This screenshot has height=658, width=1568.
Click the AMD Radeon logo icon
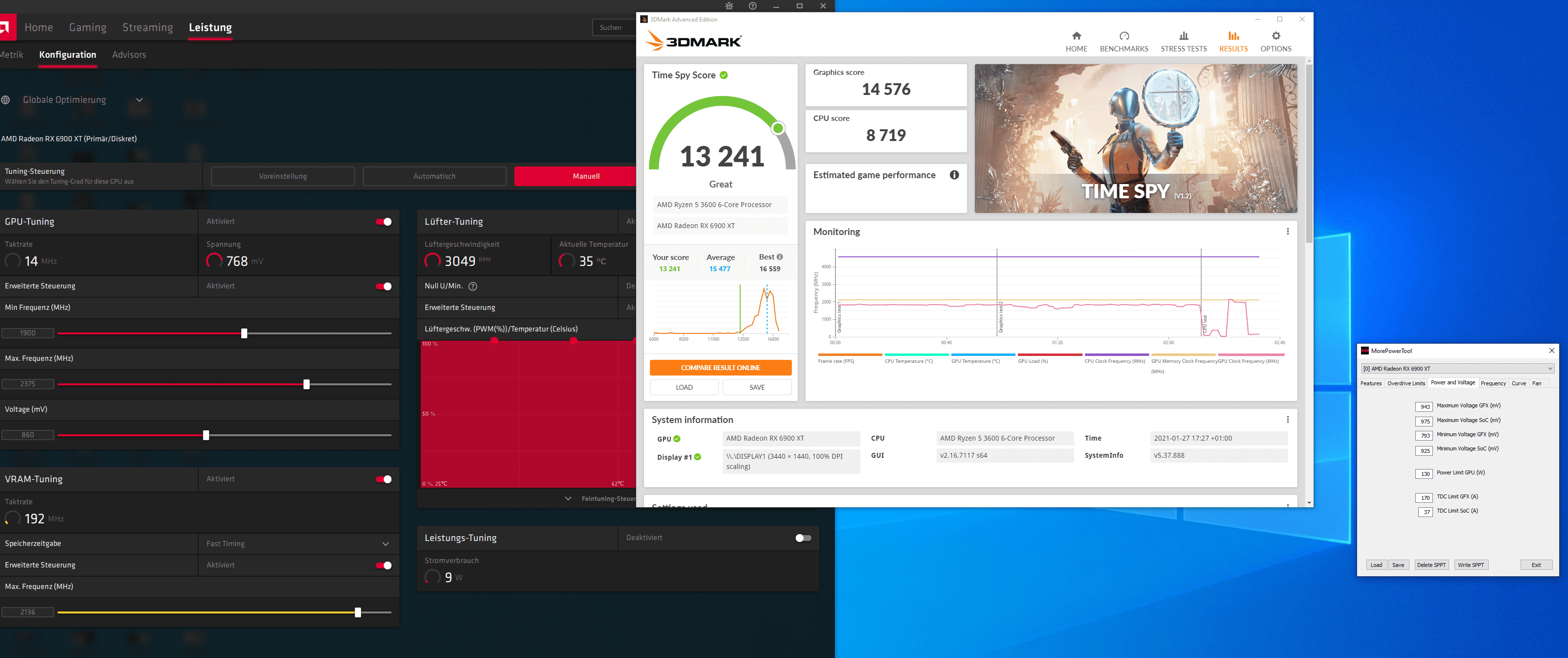click(x=6, y=27)
